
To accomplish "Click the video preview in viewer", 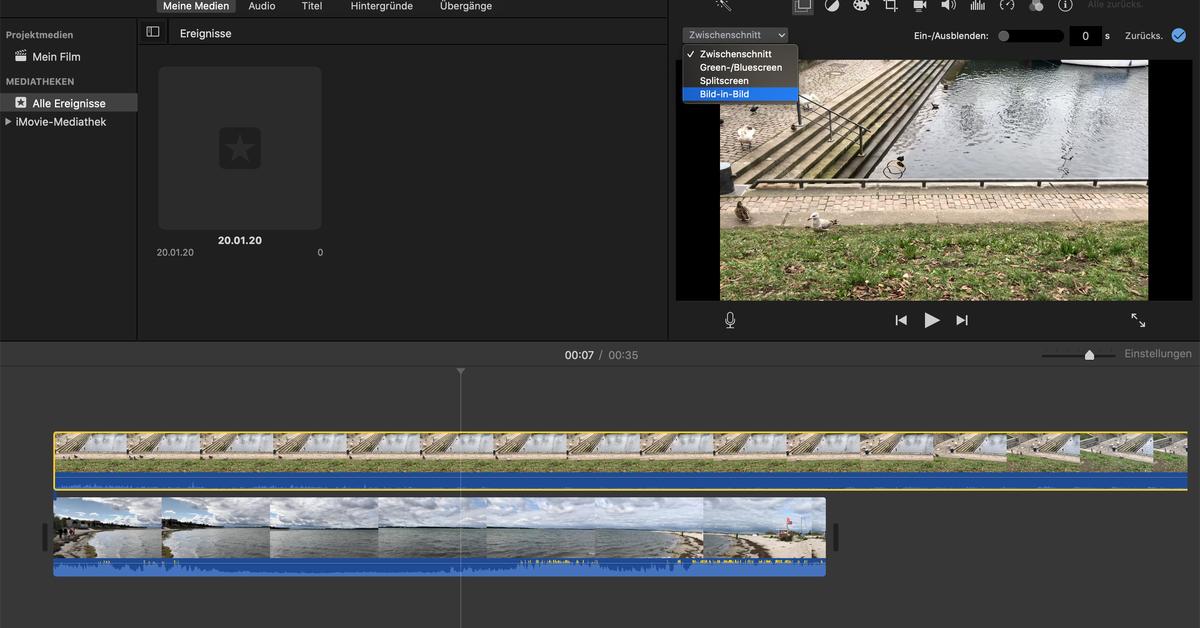I will [934, 180].
